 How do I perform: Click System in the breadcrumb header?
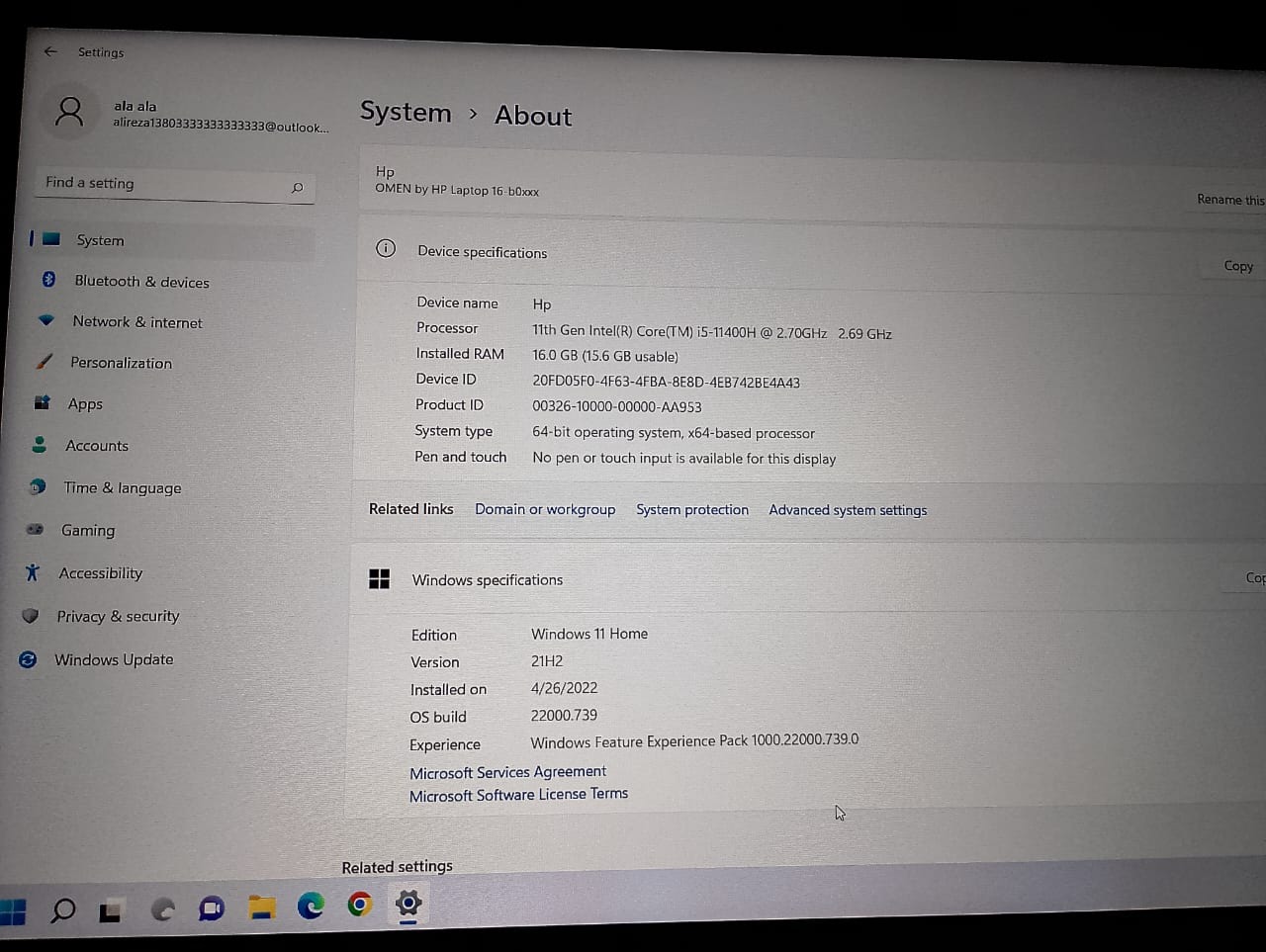tap(406, 112)
